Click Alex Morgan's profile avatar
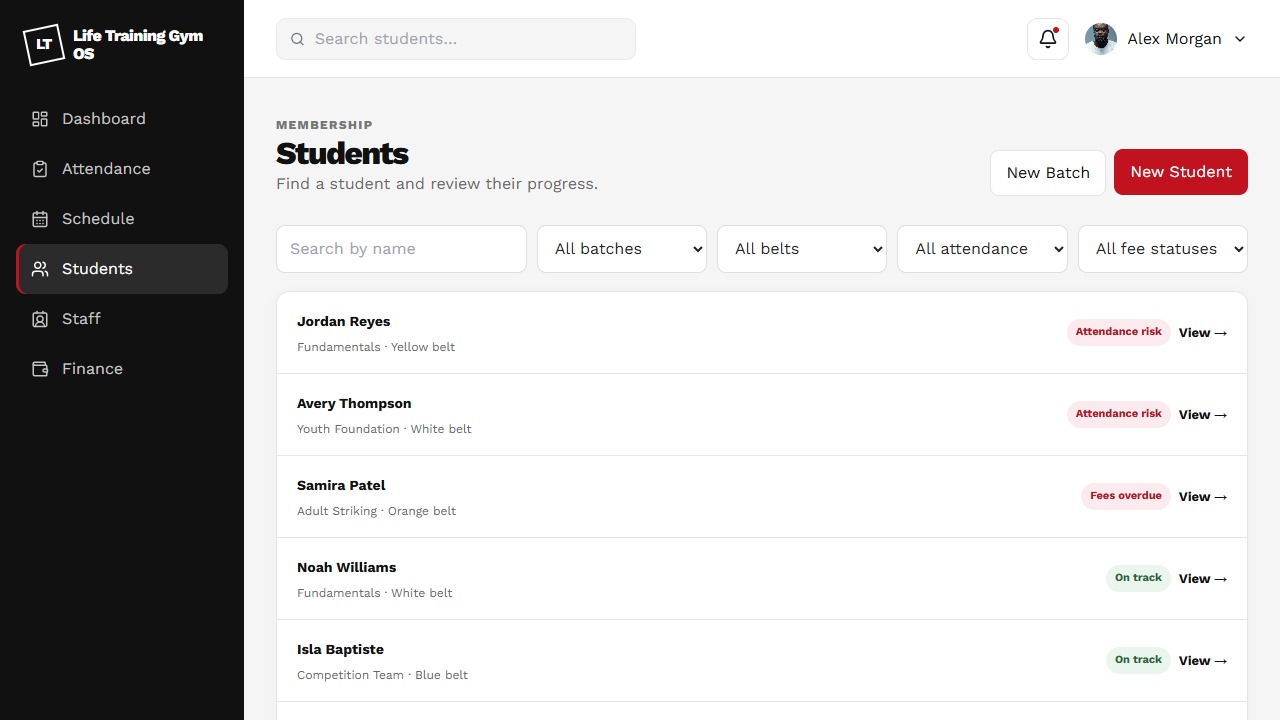This screenshot has height=720, width=1280. (x=1101, y=39)
